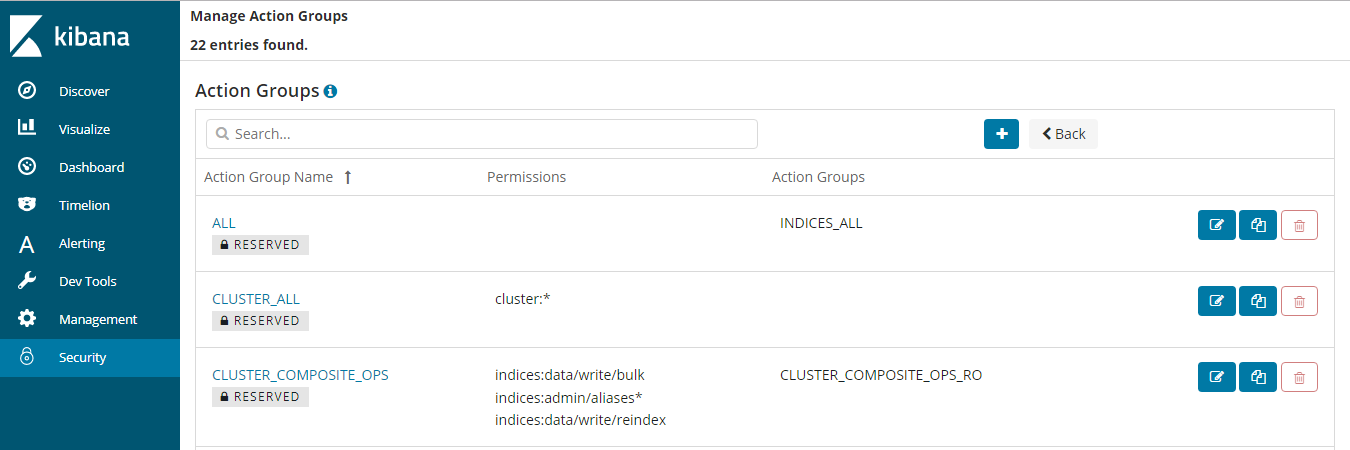The image size is (1350, 450).
Task: Duplicate the CLUSTER_ALL action group
Action: point(1258,301)
